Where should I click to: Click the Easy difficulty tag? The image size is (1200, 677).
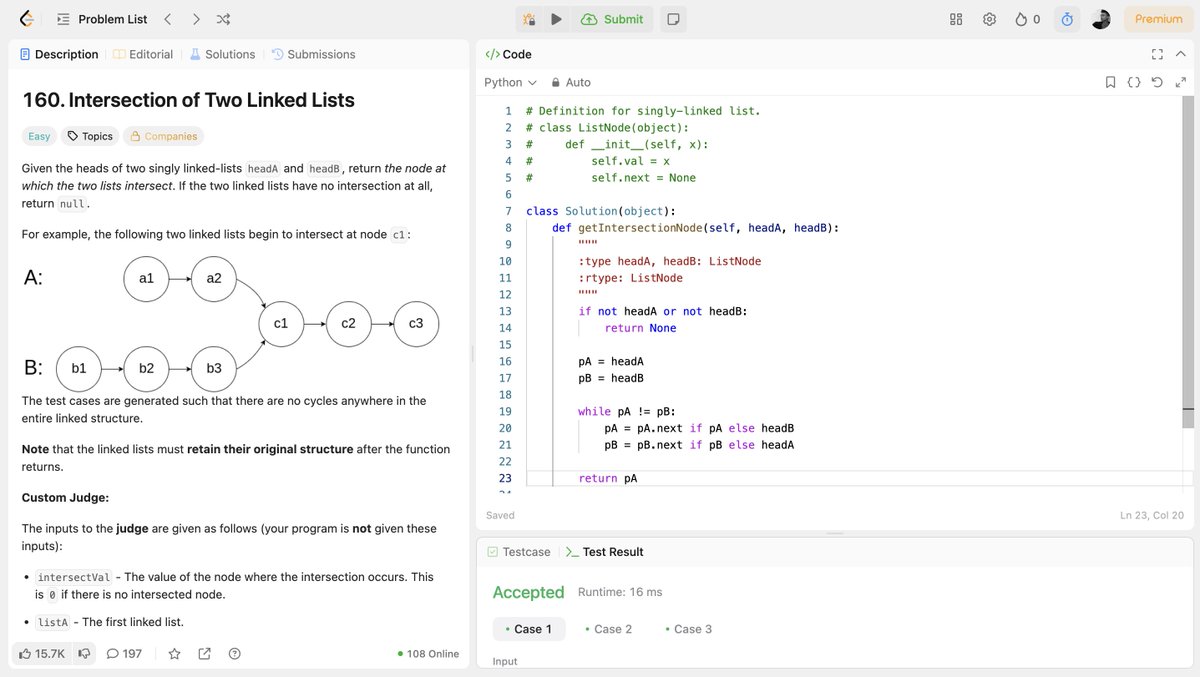(39, 136)
